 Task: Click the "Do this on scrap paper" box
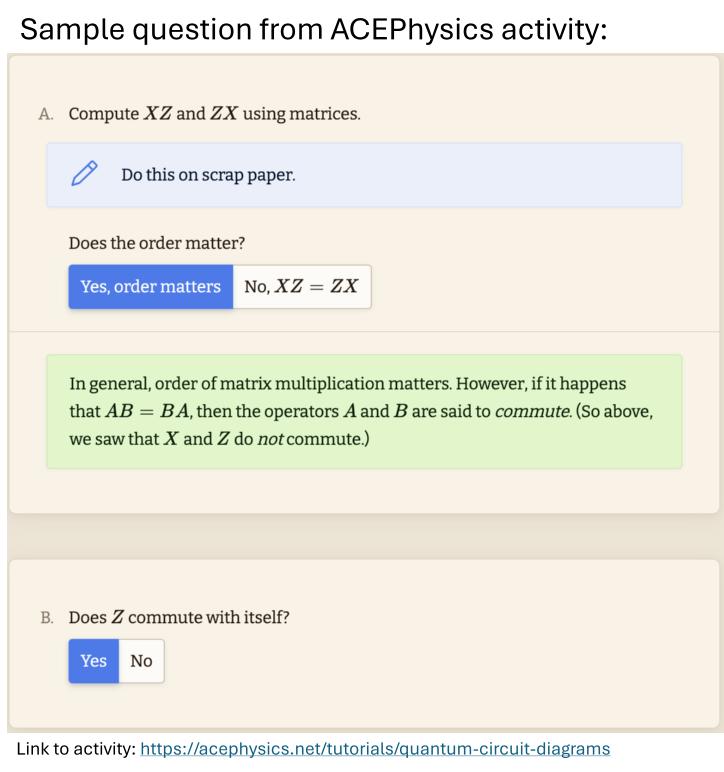(364, 175)
